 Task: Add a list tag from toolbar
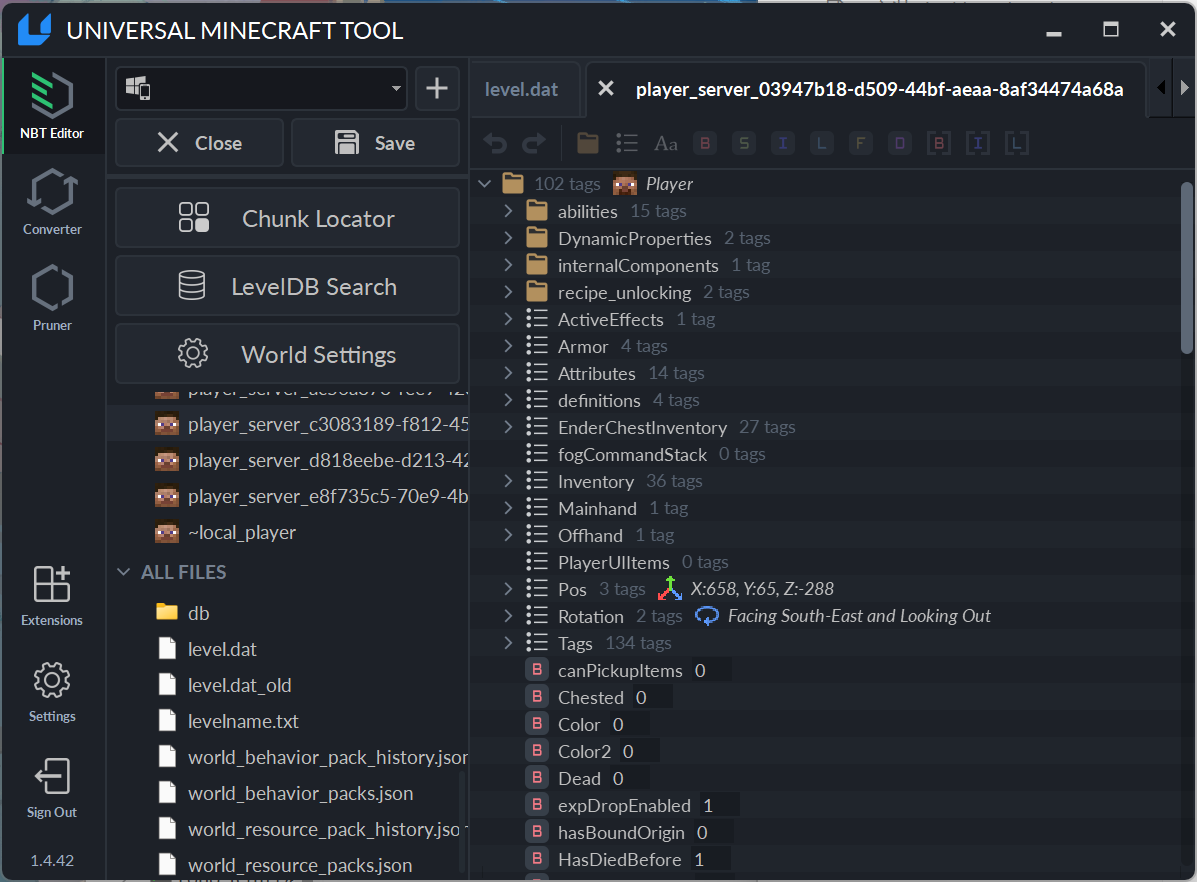click(x=627, y=143)
